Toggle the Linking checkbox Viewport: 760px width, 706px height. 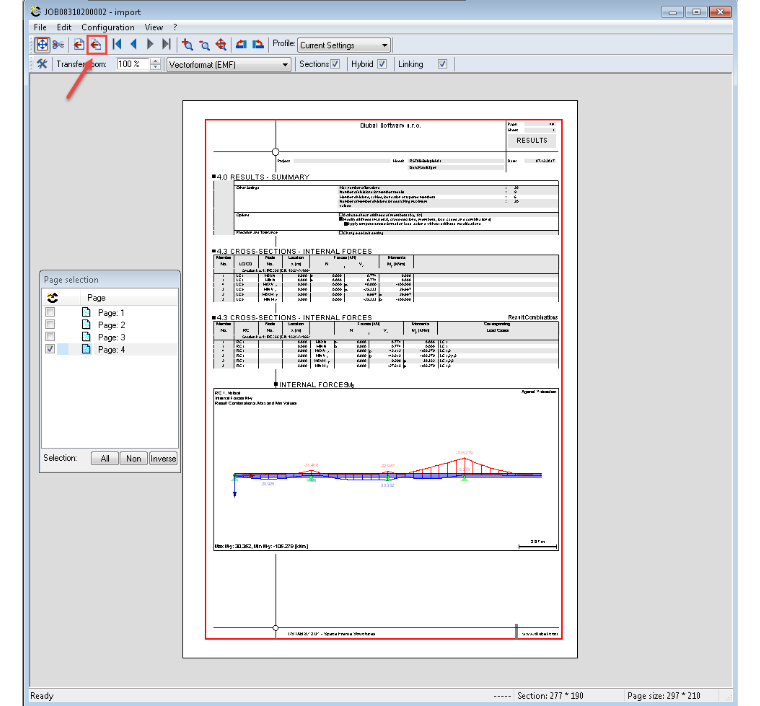[x=442, y=64]
